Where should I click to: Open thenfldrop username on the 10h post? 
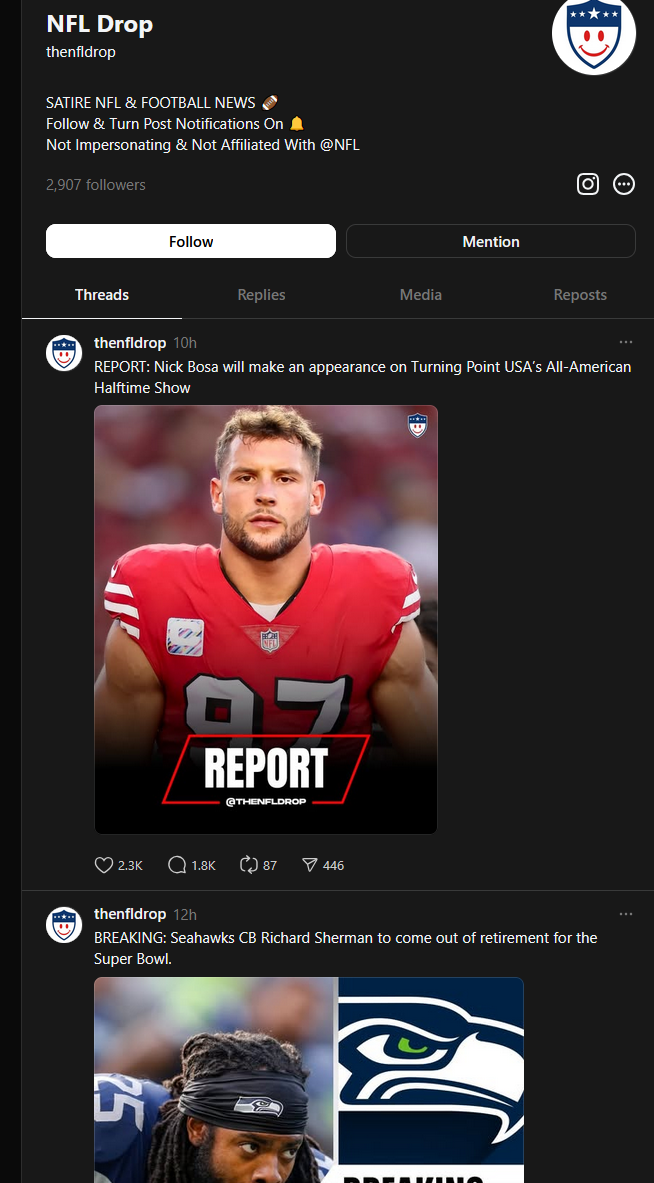[x=130, y=343]
